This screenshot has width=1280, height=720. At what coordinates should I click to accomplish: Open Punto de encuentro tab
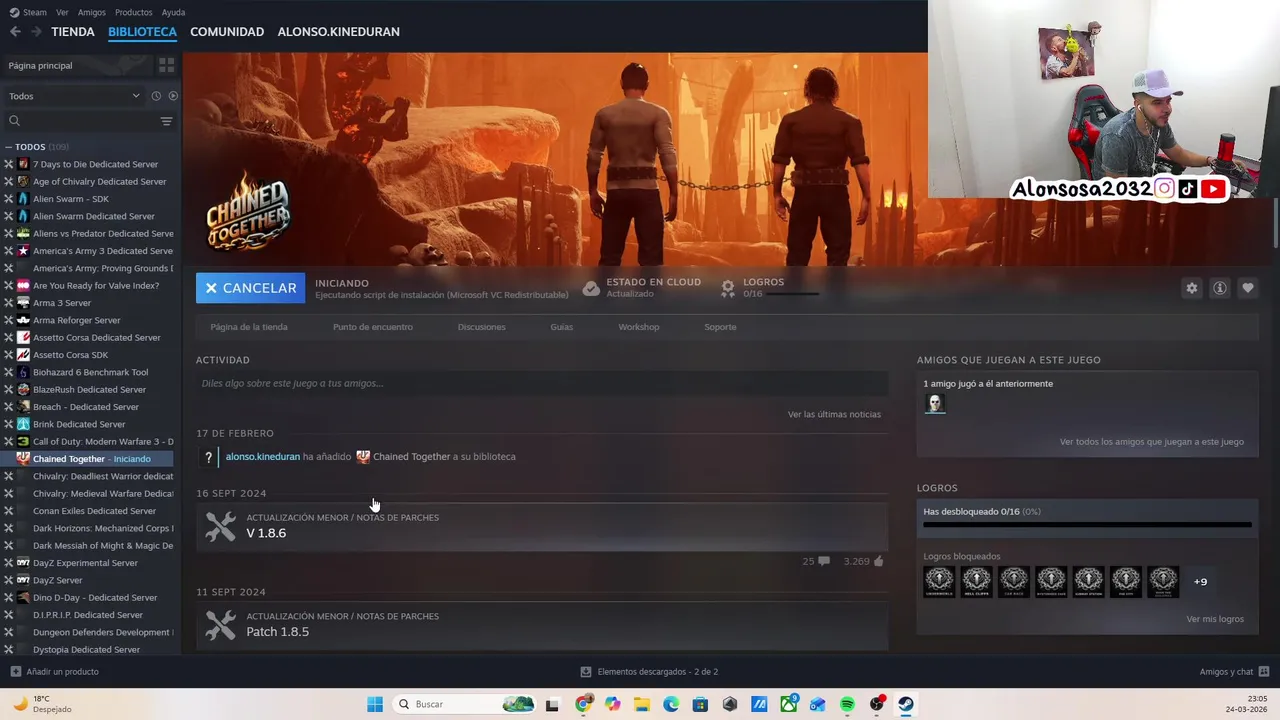(373, 327)
